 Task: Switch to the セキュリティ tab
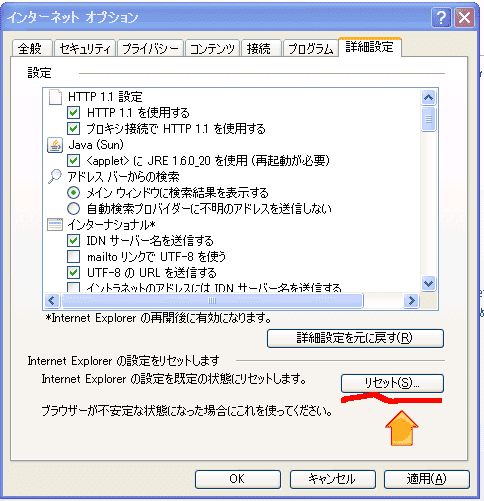tap(85, 49)
